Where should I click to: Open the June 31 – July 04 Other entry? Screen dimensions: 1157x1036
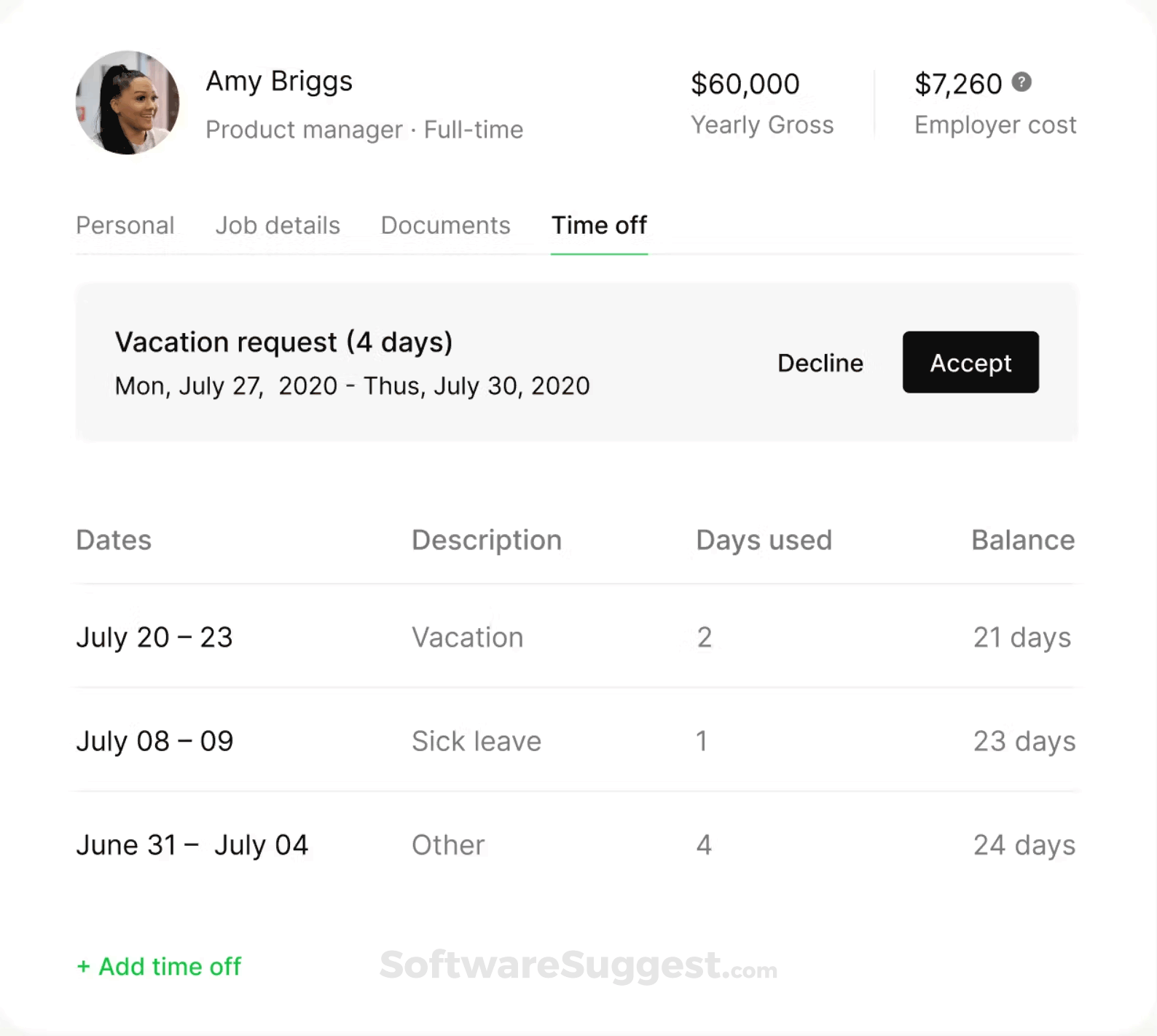(x=192, y=844)
